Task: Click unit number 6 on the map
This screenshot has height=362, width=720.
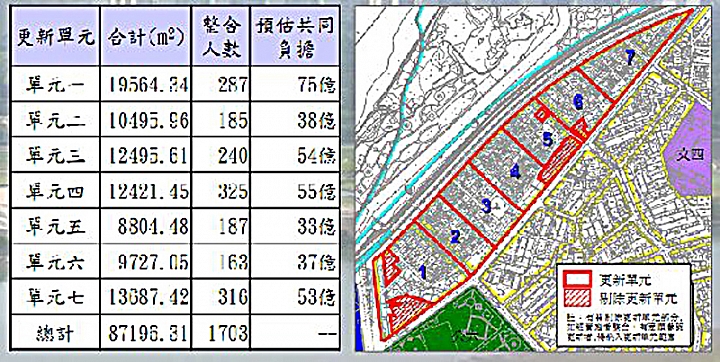Action: coord(578,103)
